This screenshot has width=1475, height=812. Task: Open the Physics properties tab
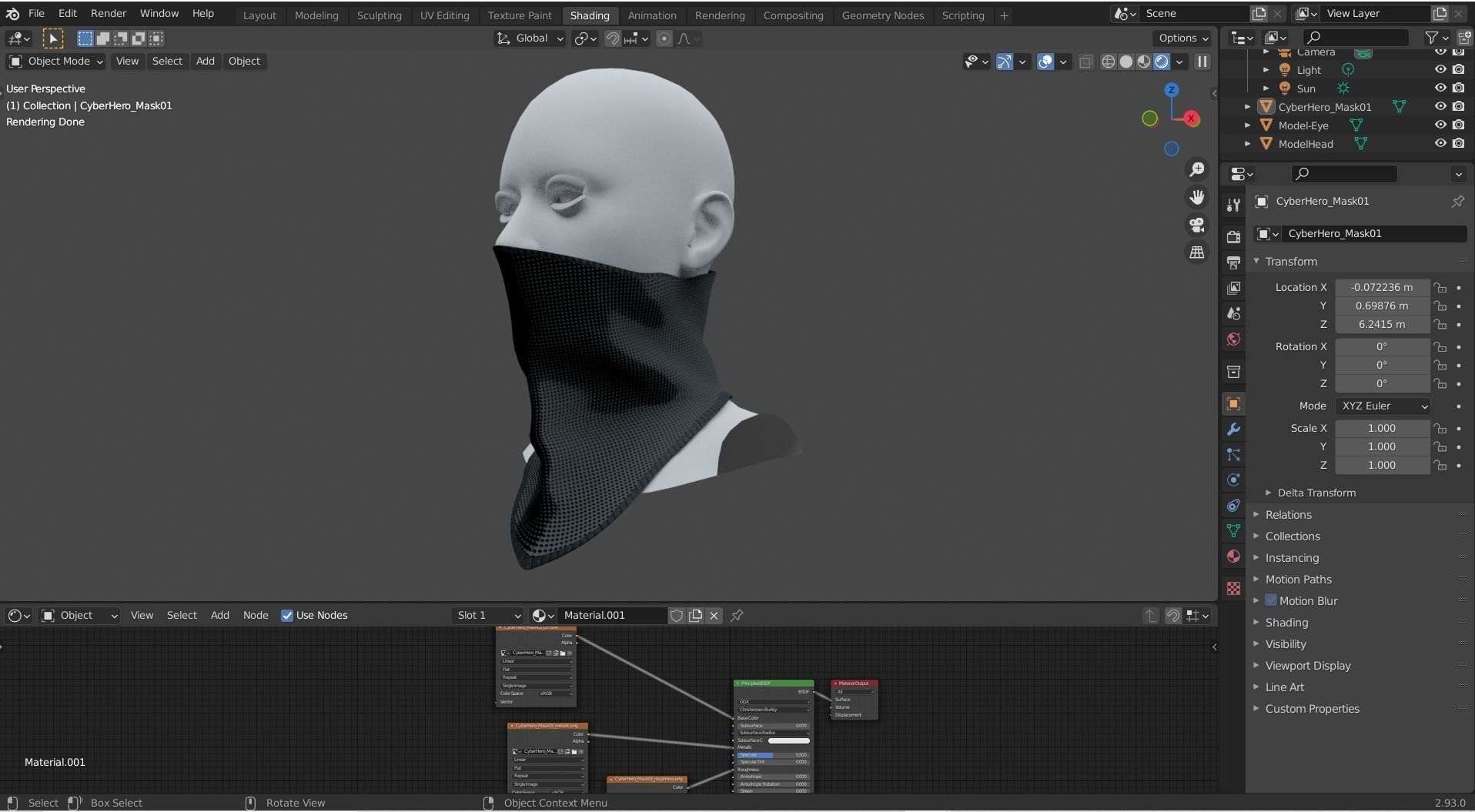pyautogui.click(x=1233, y=480)
